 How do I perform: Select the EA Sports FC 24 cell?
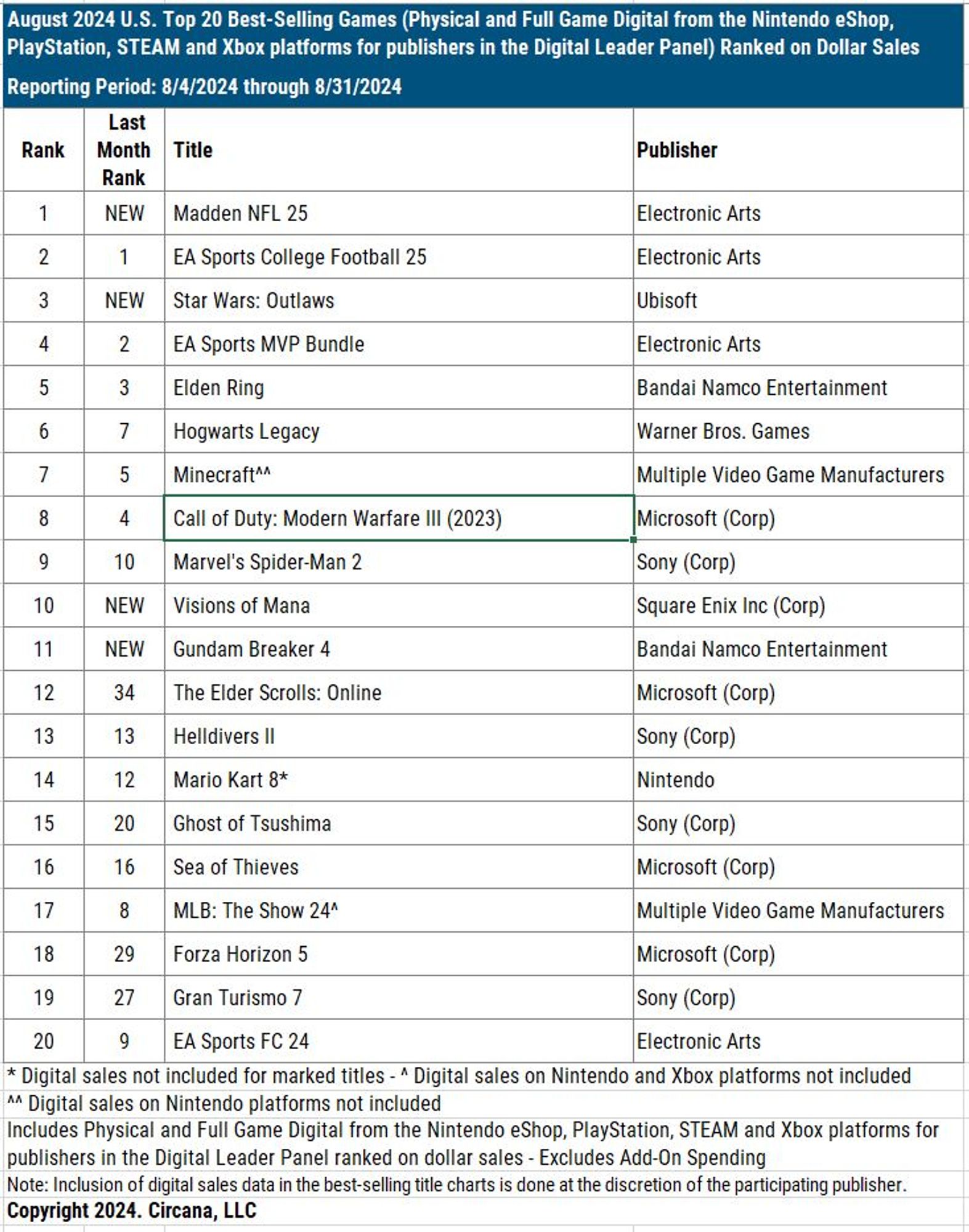[x=399, y=1041]
